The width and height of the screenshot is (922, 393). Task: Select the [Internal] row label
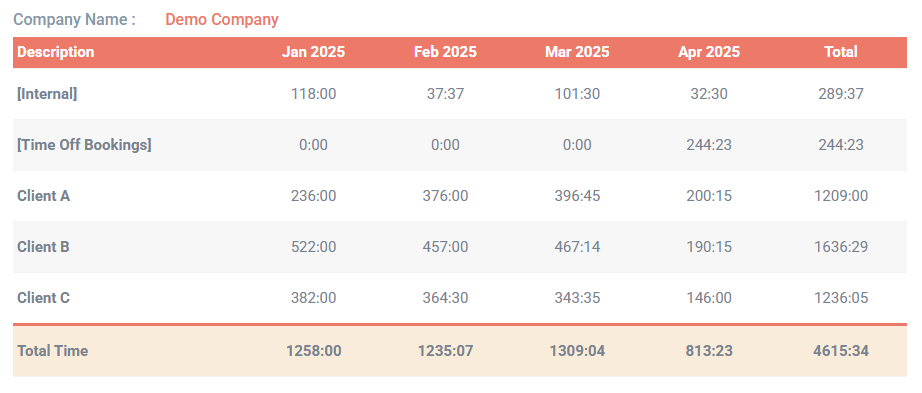[x=47, y=94]
